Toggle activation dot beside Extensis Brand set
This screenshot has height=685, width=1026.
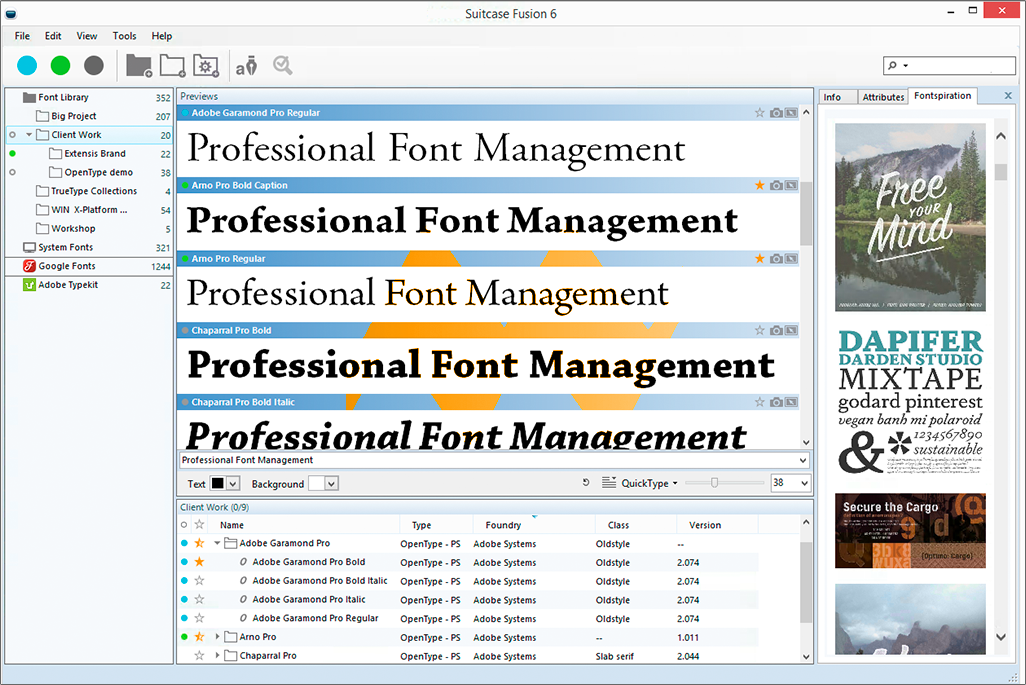click(x=12, y=154)
